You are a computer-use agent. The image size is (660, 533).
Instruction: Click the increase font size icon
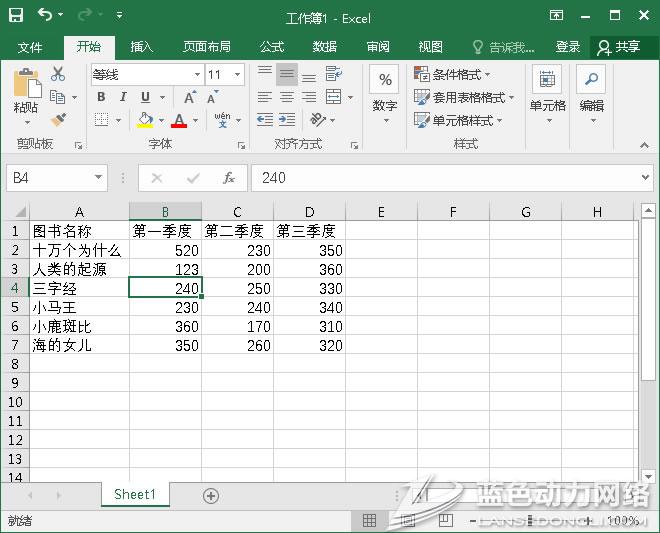point(190,97)
